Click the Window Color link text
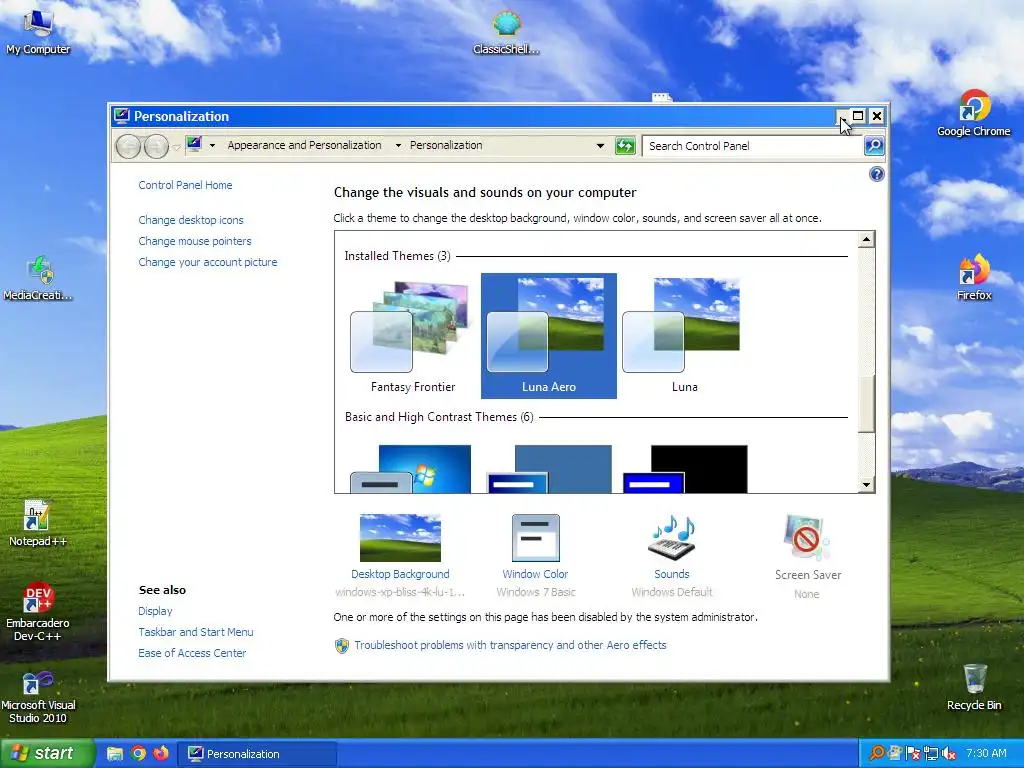The width and height of the screenshot is (1024, 768). 536,574
